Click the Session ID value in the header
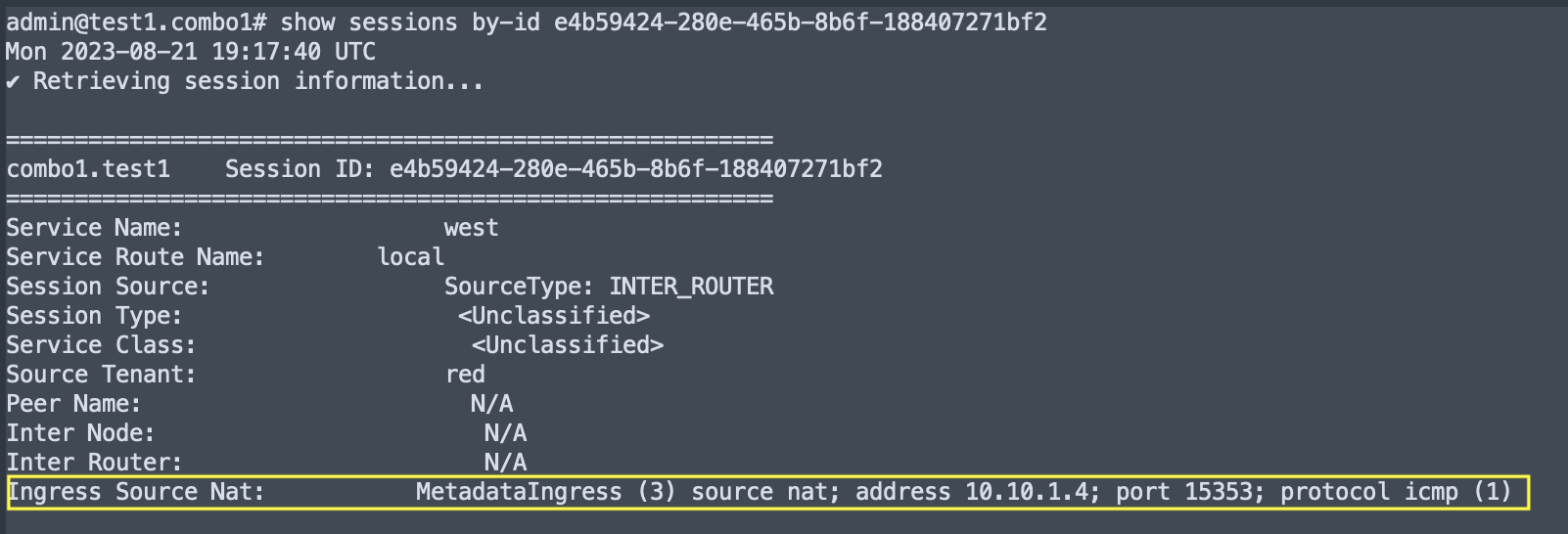This screenshot has height=534, width=1568. point(635,169)
